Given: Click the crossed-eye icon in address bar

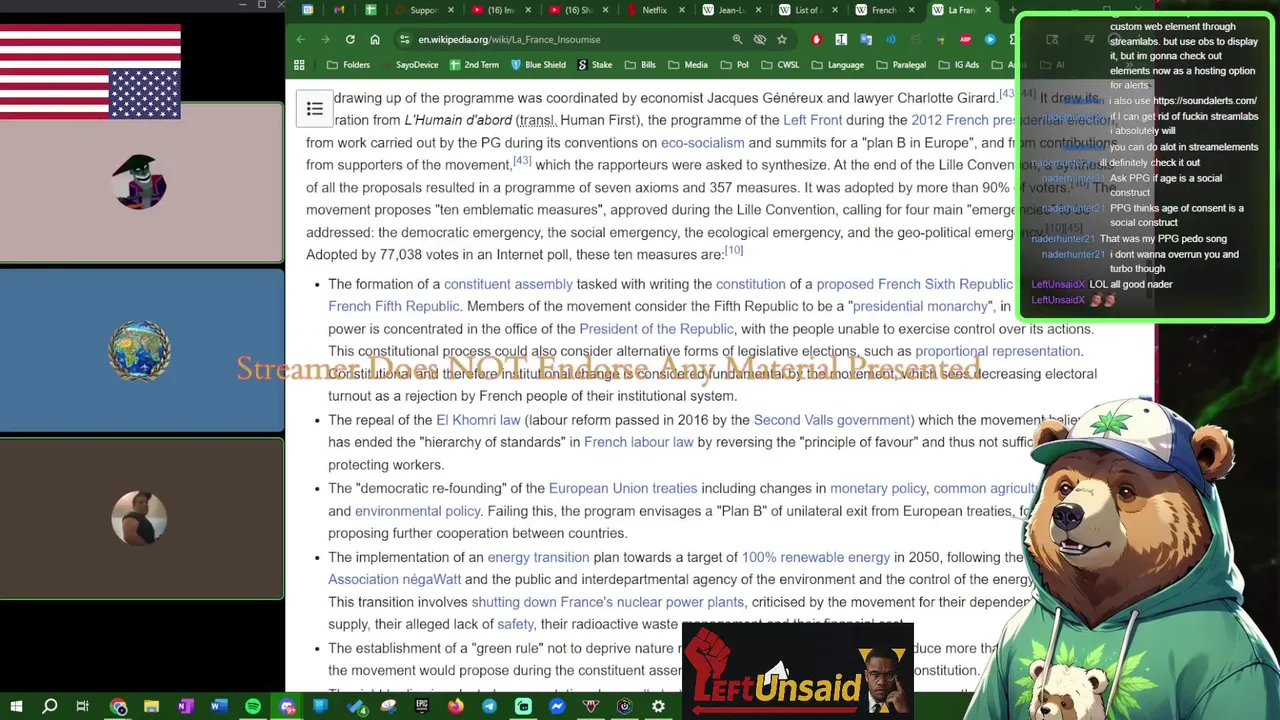Looking at the screenshot, I should [x=760, y=39].
